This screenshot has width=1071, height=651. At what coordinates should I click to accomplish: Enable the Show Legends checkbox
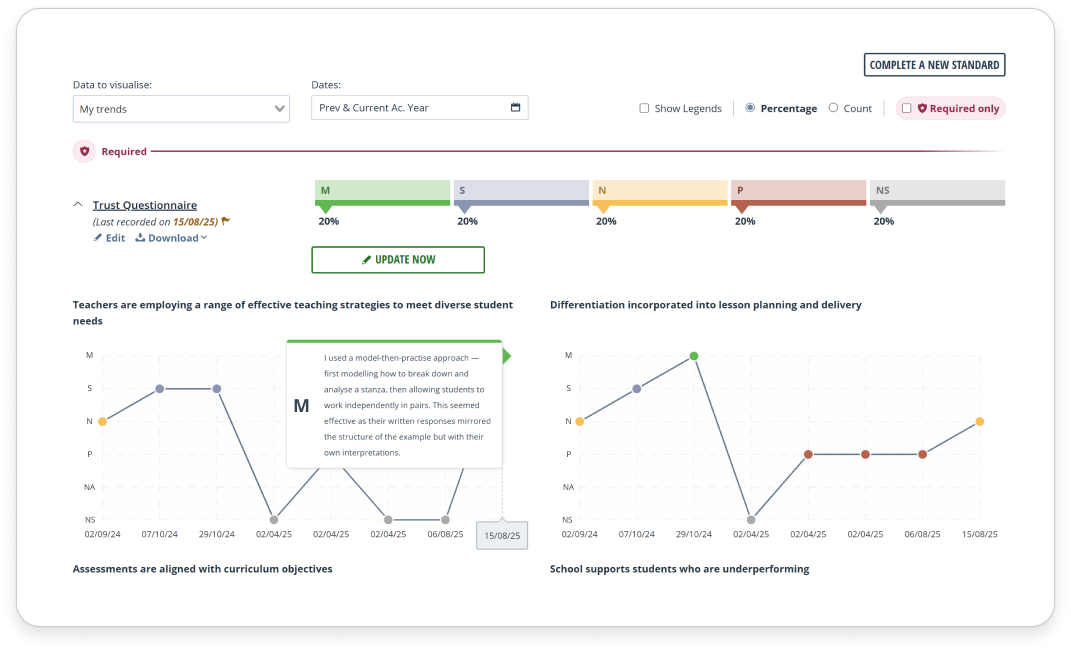[x=644, y=108]
